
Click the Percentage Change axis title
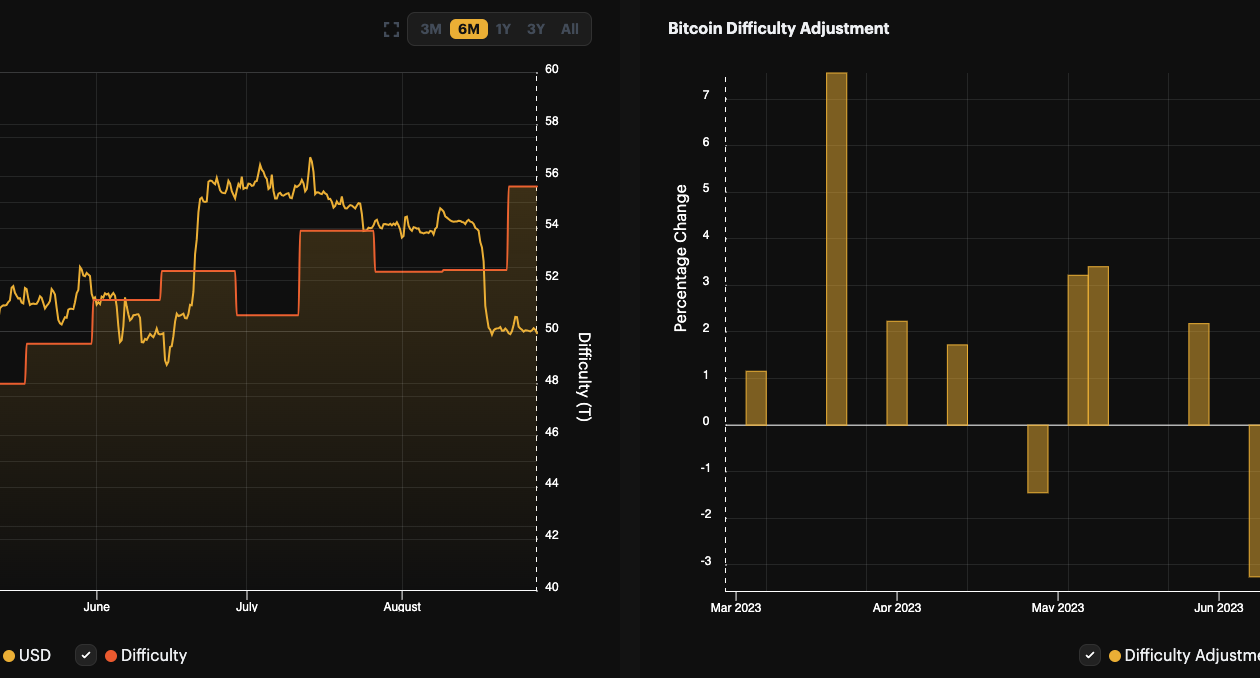click(x=681, y=258)
